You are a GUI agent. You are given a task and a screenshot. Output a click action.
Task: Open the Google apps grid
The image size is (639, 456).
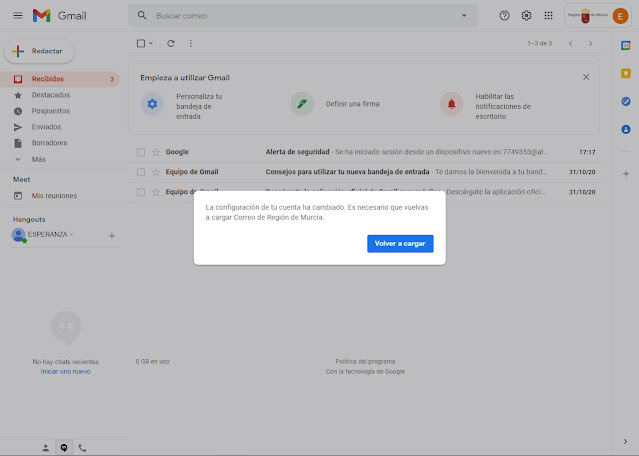click(x=549, y=15)
